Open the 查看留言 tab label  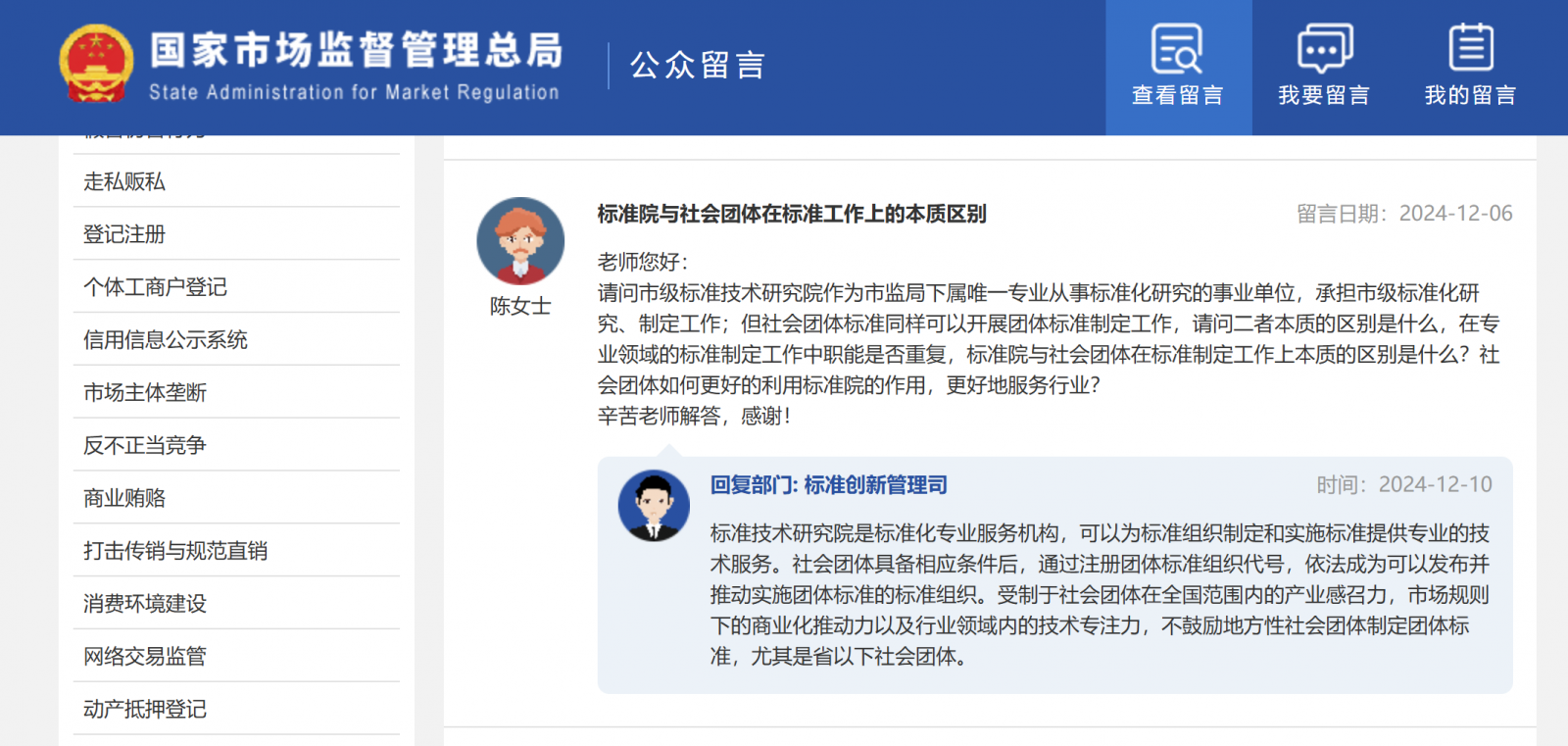coord(1177,95)
